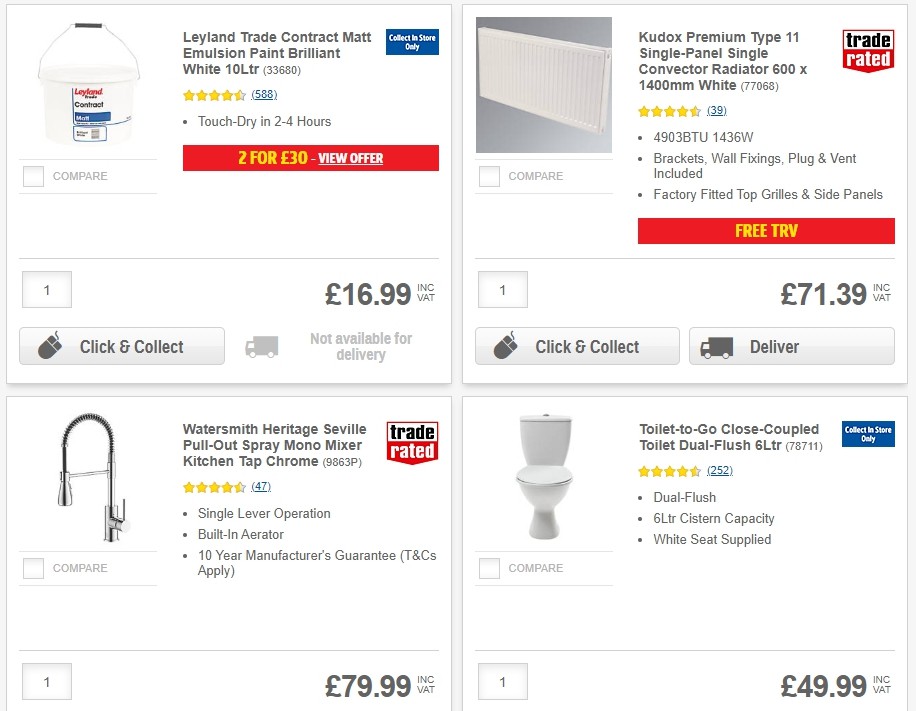Screen dimensions: 916x711
Task: Click the Collect In Store Only badge on the toilet
Action: pyautogui.click(x=867, y=434)
